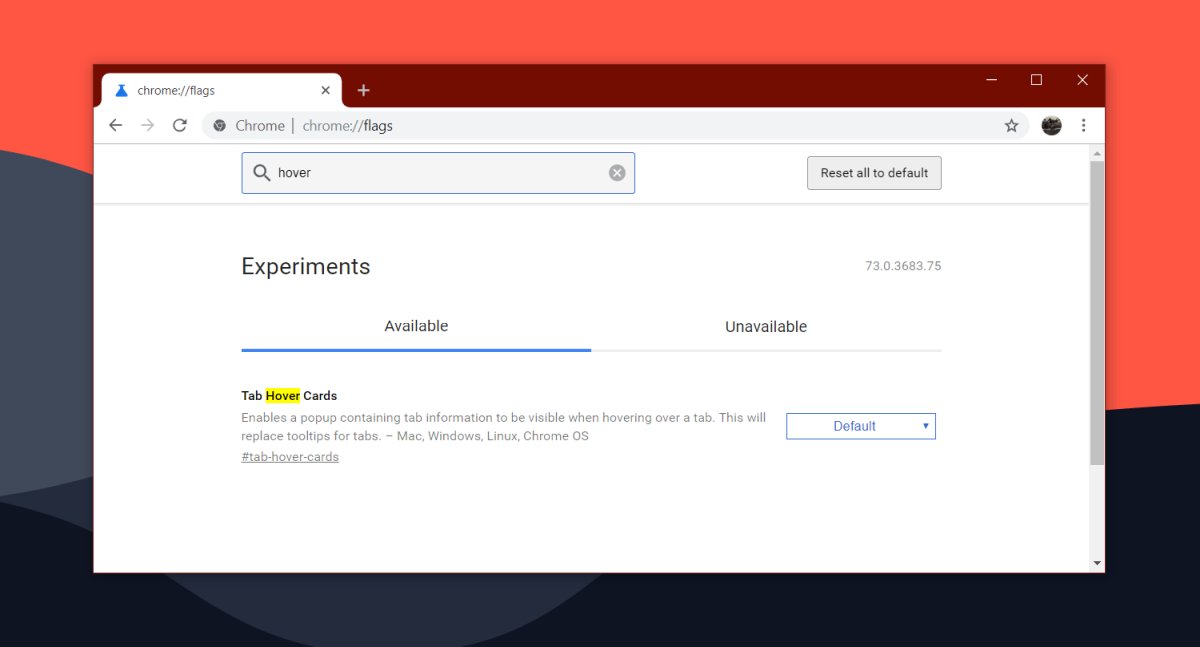The width and height of the screenshot is (1200, 647).
Task: Open a new browser tab
Action: pyautogui.click(x=363, y=89)
